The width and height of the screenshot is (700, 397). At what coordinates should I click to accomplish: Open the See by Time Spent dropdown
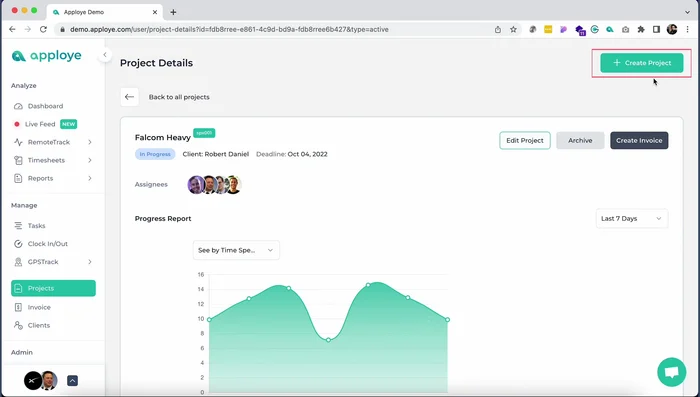(236, 250)
